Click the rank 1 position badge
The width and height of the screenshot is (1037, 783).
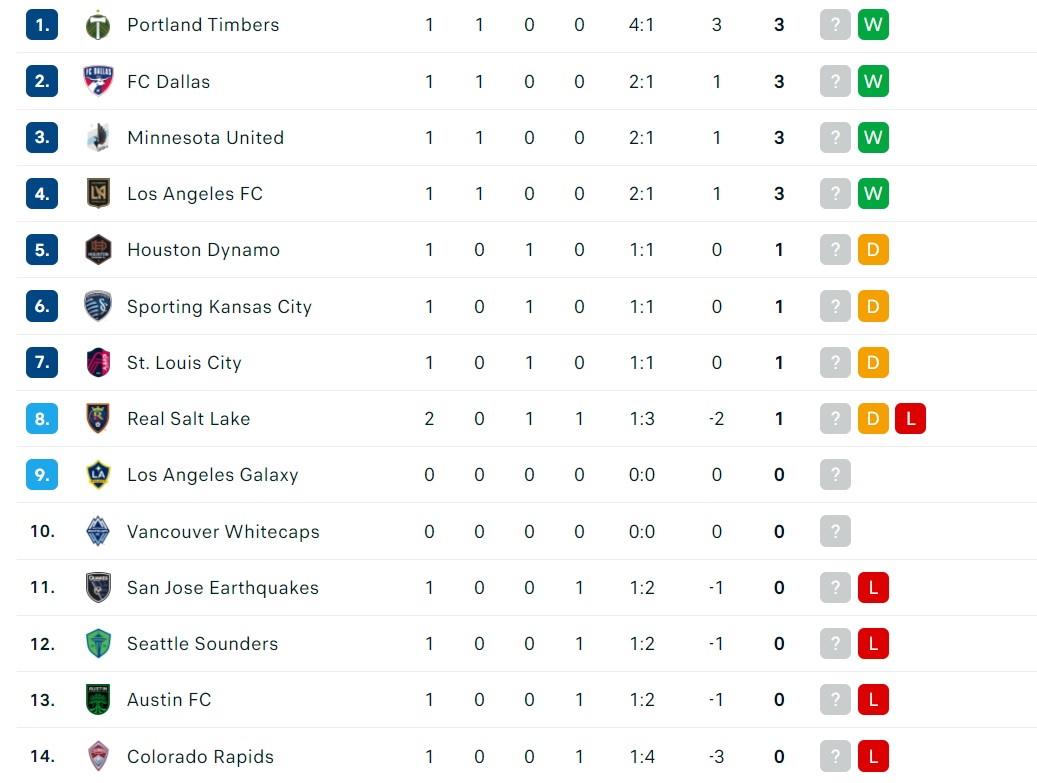click(42, 25)
